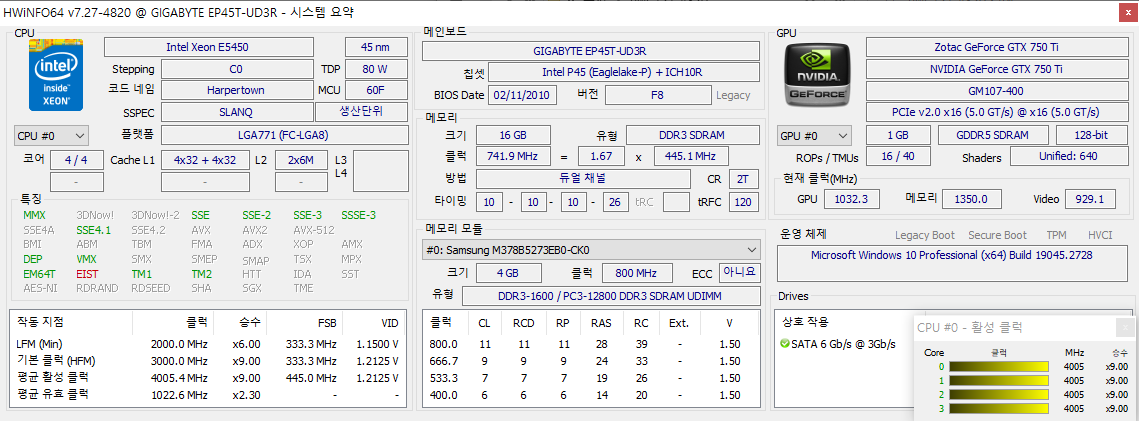Click the 16 GB memory size field
Screen dimensions: 1139x421
(x=513, y=135)
